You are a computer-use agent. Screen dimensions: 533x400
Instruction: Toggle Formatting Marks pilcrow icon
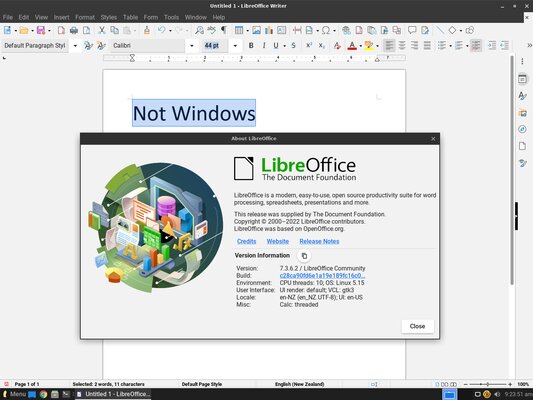pyautogui.click(x=224, y=30)
